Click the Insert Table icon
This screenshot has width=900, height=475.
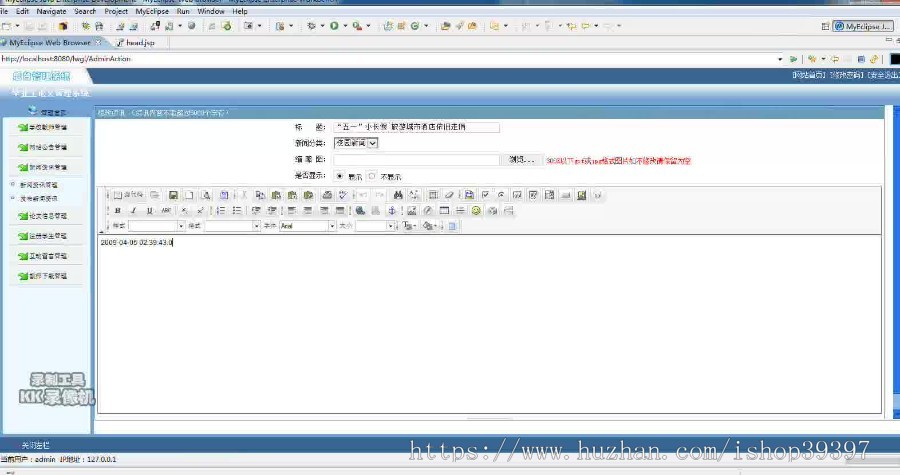point(444,211)
